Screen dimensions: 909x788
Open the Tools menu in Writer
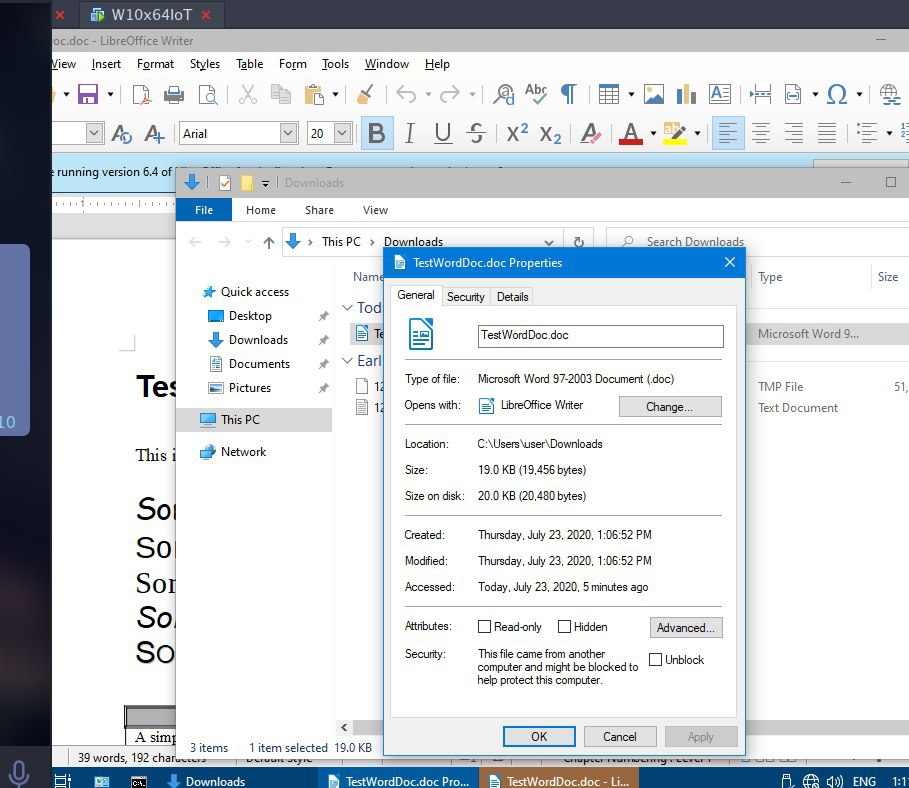point(336,64)
